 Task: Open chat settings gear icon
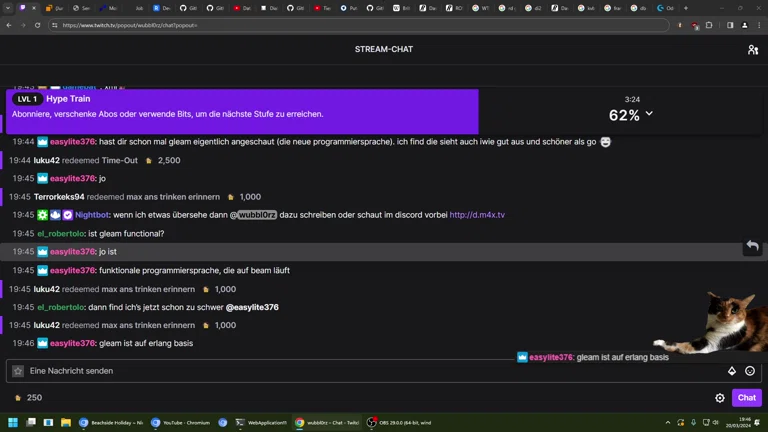[720, 398]
